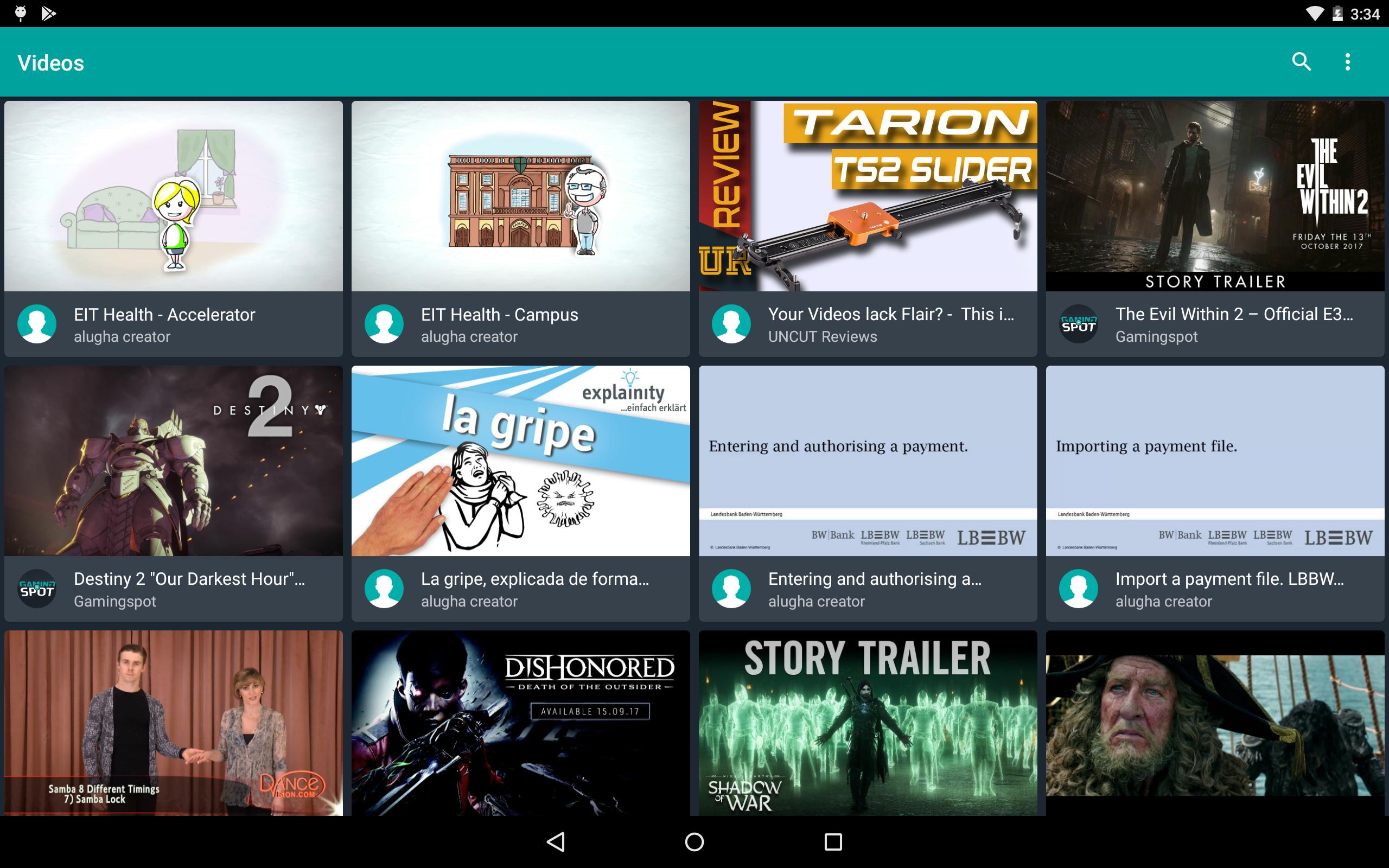Tap 'alugha creator' under EIT Health - Campus
This screenshot has height=868, width=1389.
pos(469,337)
